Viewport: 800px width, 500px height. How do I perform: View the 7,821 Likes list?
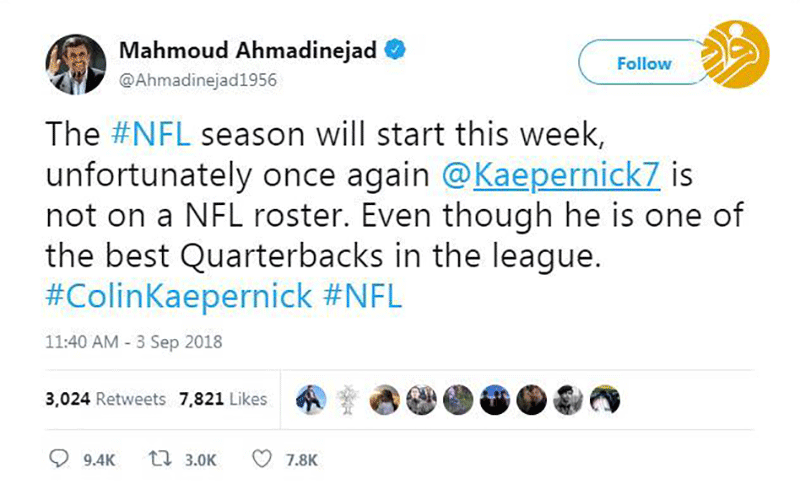(223, 399)
